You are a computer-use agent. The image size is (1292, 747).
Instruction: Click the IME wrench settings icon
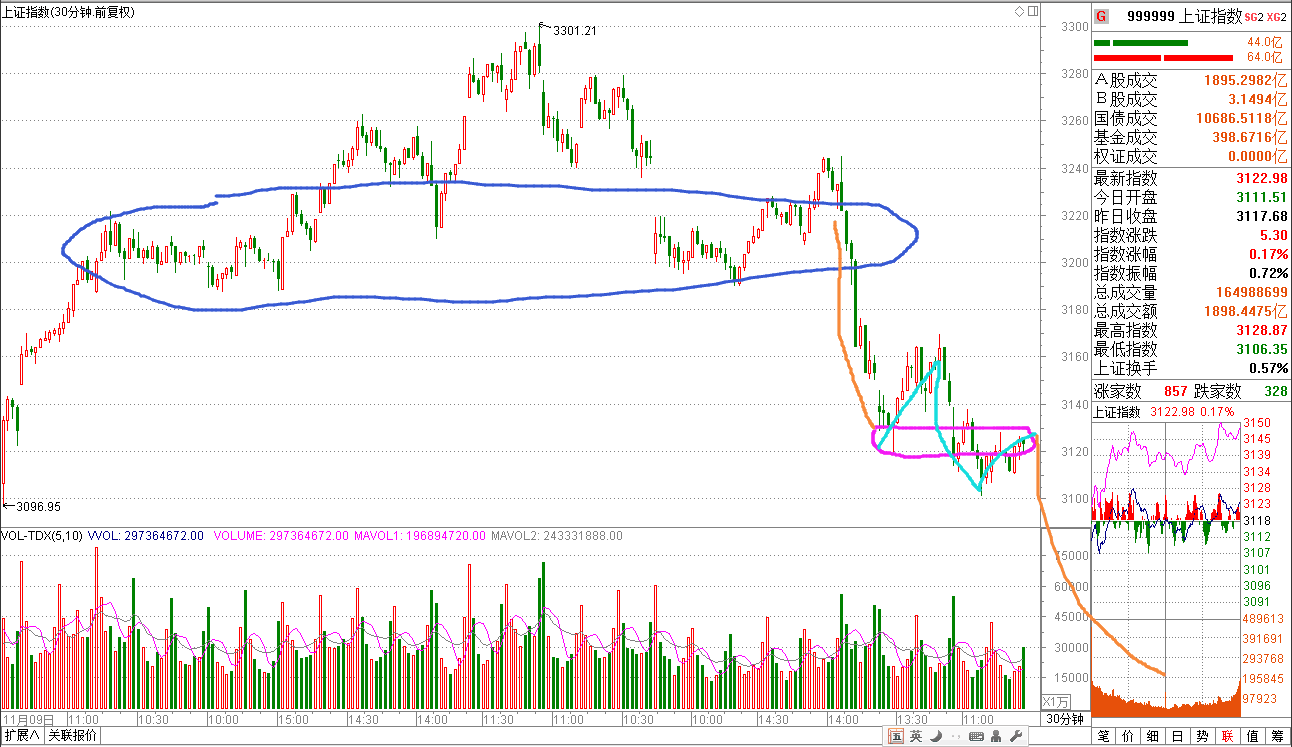1016,737
